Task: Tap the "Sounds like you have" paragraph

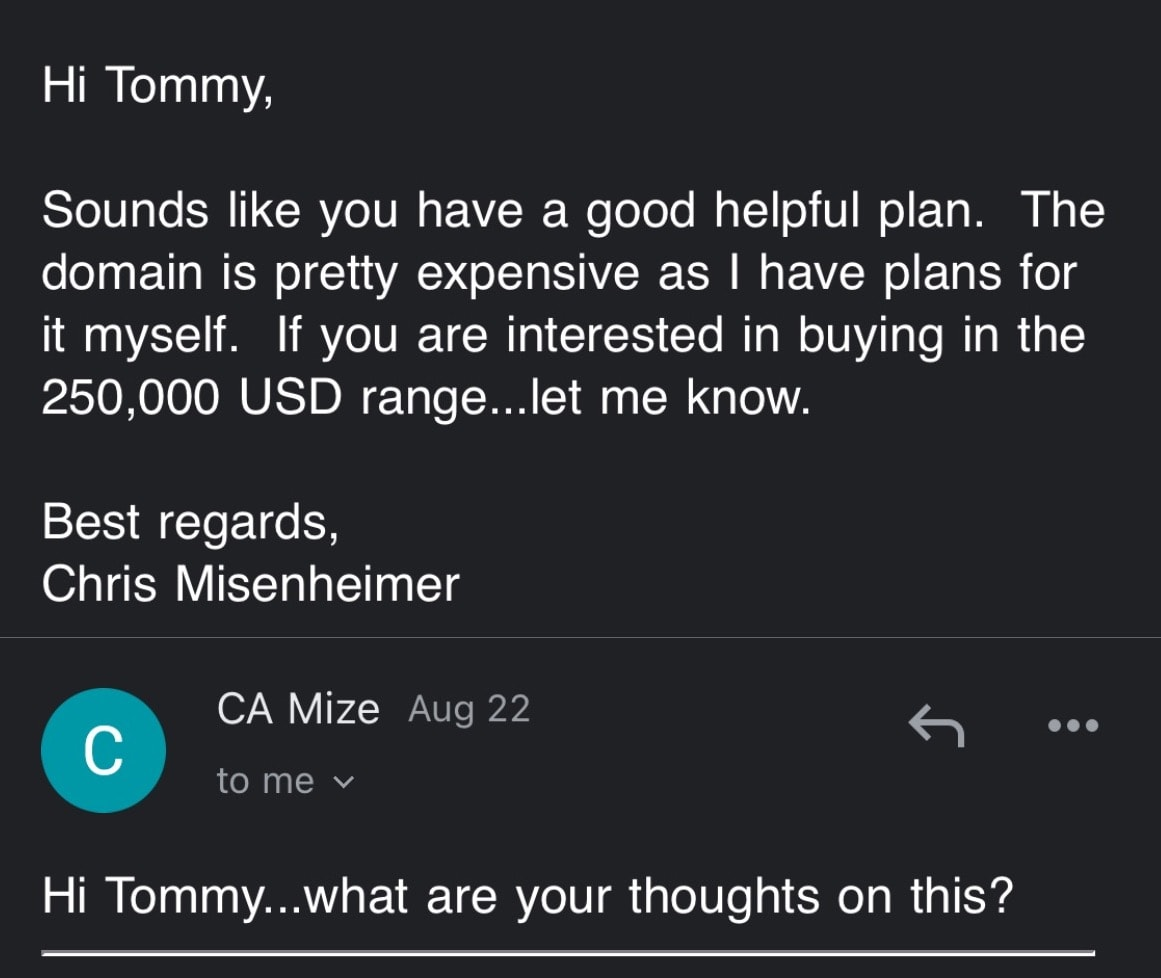Action: click(x=573, y=304)
